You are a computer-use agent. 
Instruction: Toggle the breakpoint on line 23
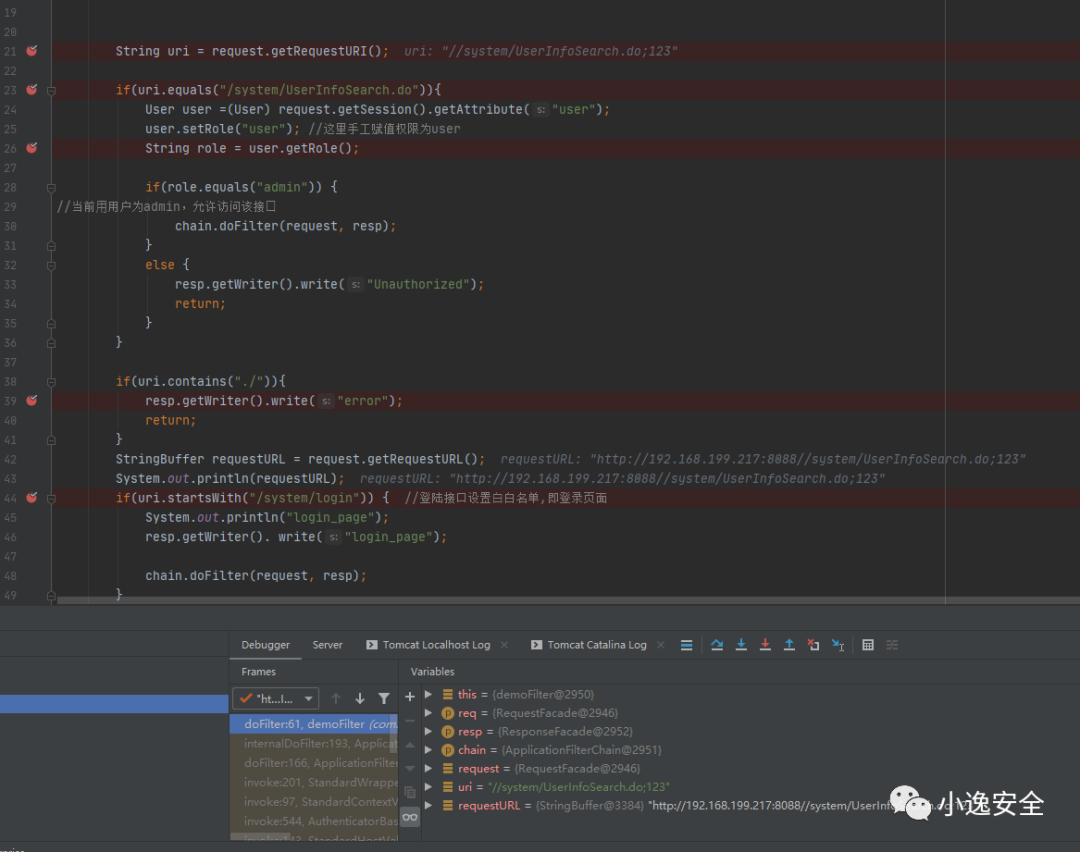pos(32,90)
